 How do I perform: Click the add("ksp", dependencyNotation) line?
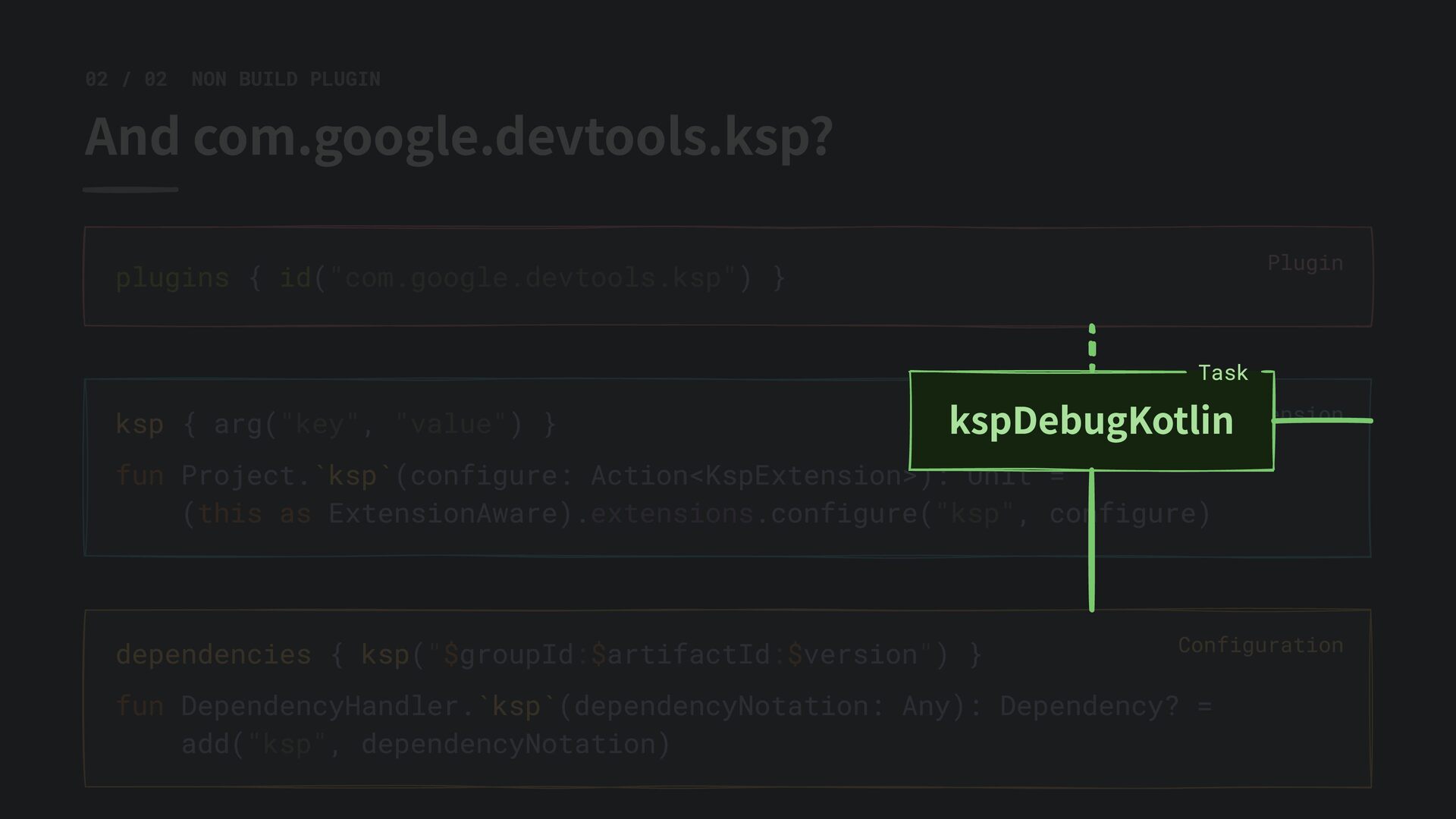pyautogui.click(x=426, y=744)
